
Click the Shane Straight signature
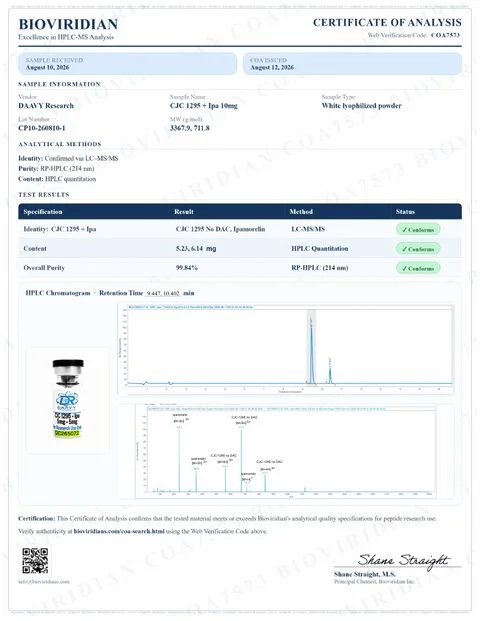tap(403, 560)
